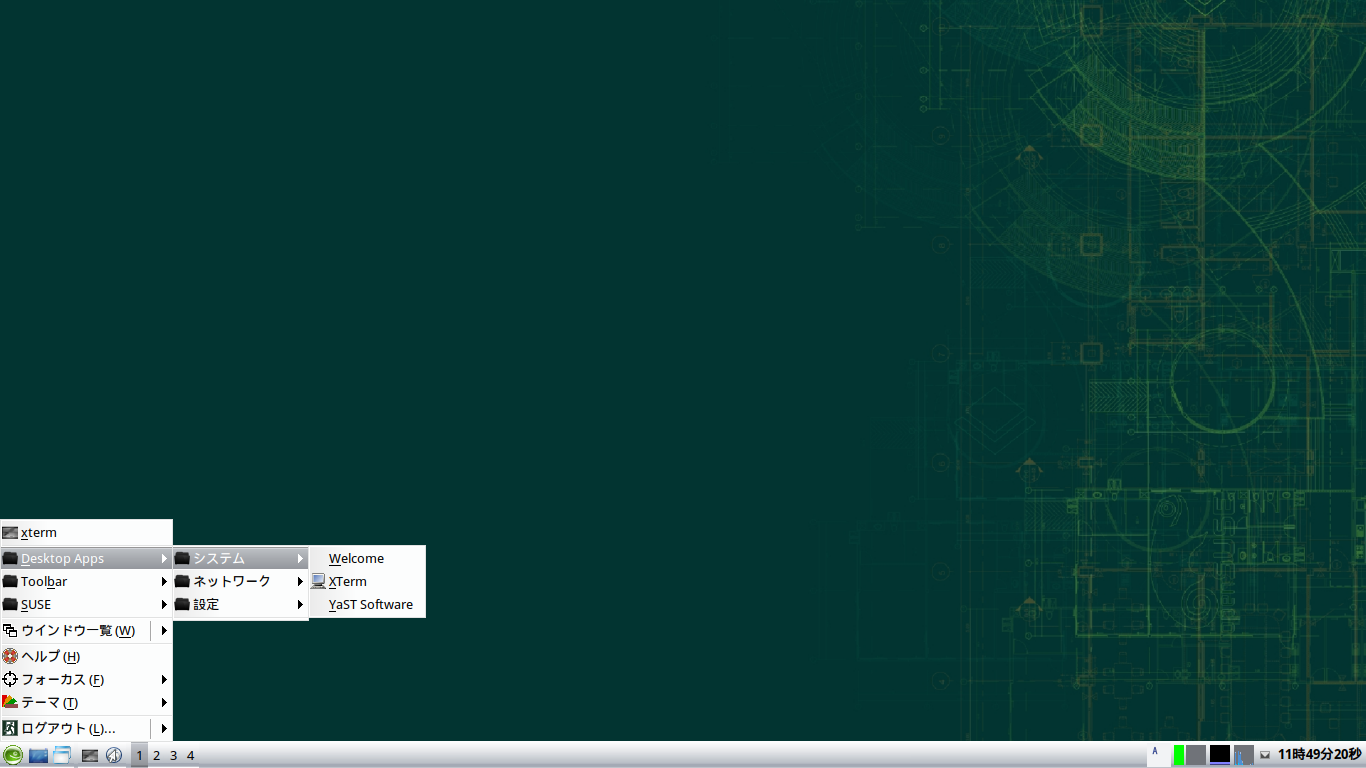The image size is (1366, 768).
Task: Click ログアウト (L)... menu entry
Action: pyautogui.click(x=76, y=729)
